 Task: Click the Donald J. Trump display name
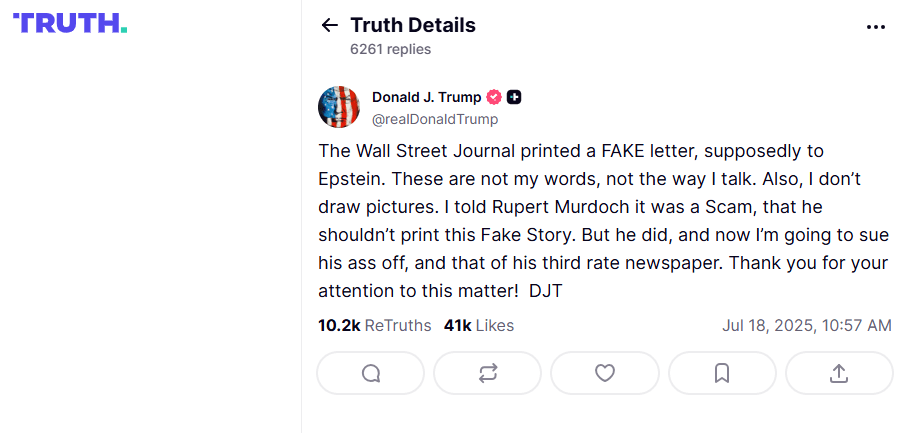click(x=426, y=97)
